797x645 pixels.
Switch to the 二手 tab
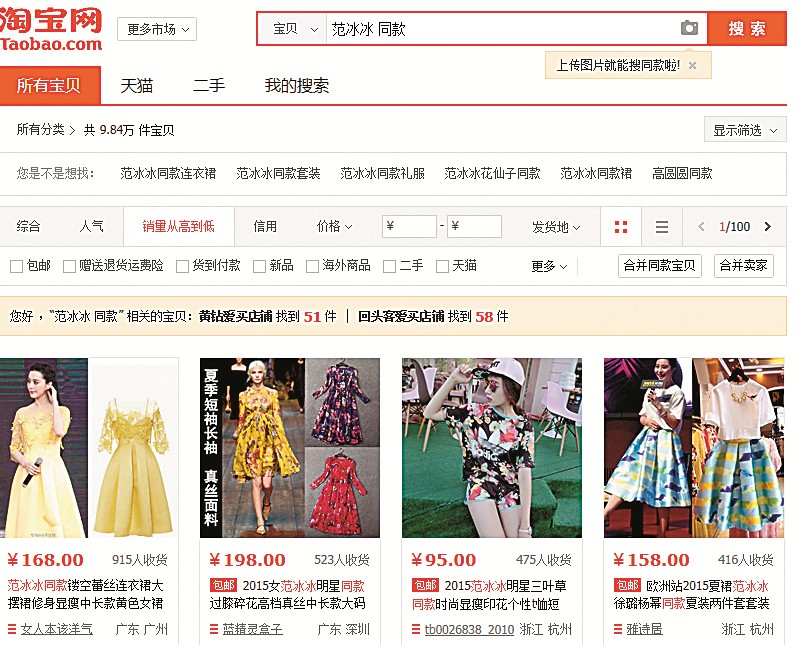click(209, 85)
